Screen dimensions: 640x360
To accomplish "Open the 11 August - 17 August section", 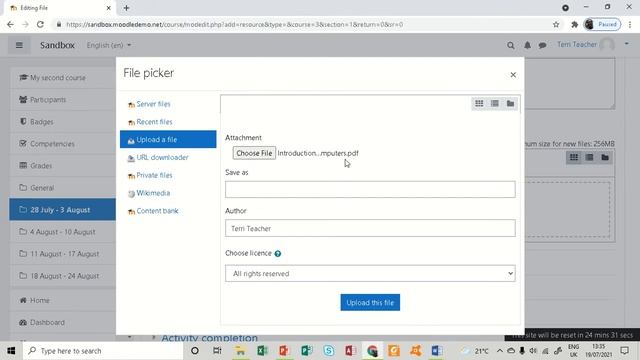I will click(x=63, y=254).
